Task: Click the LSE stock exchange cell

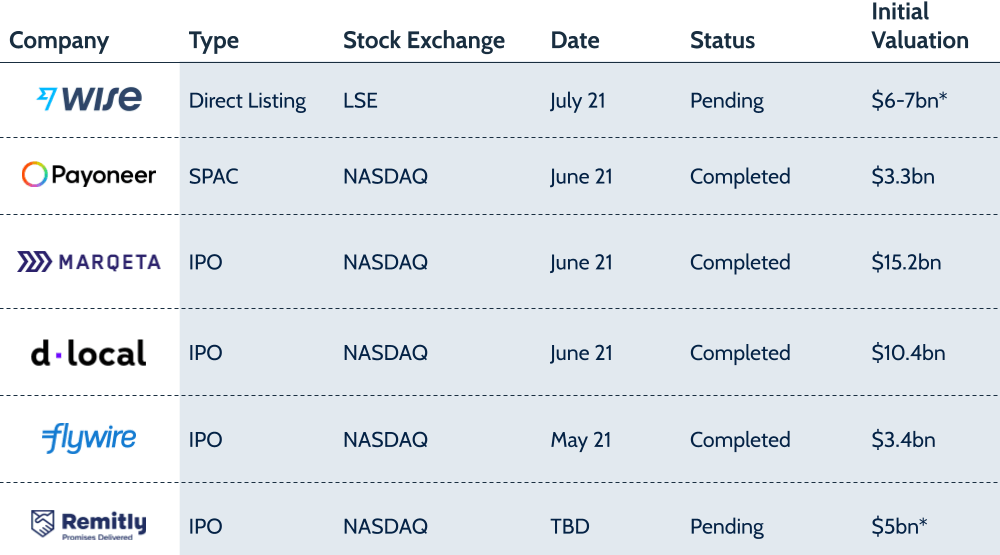Action: click(x=360, y=101)
